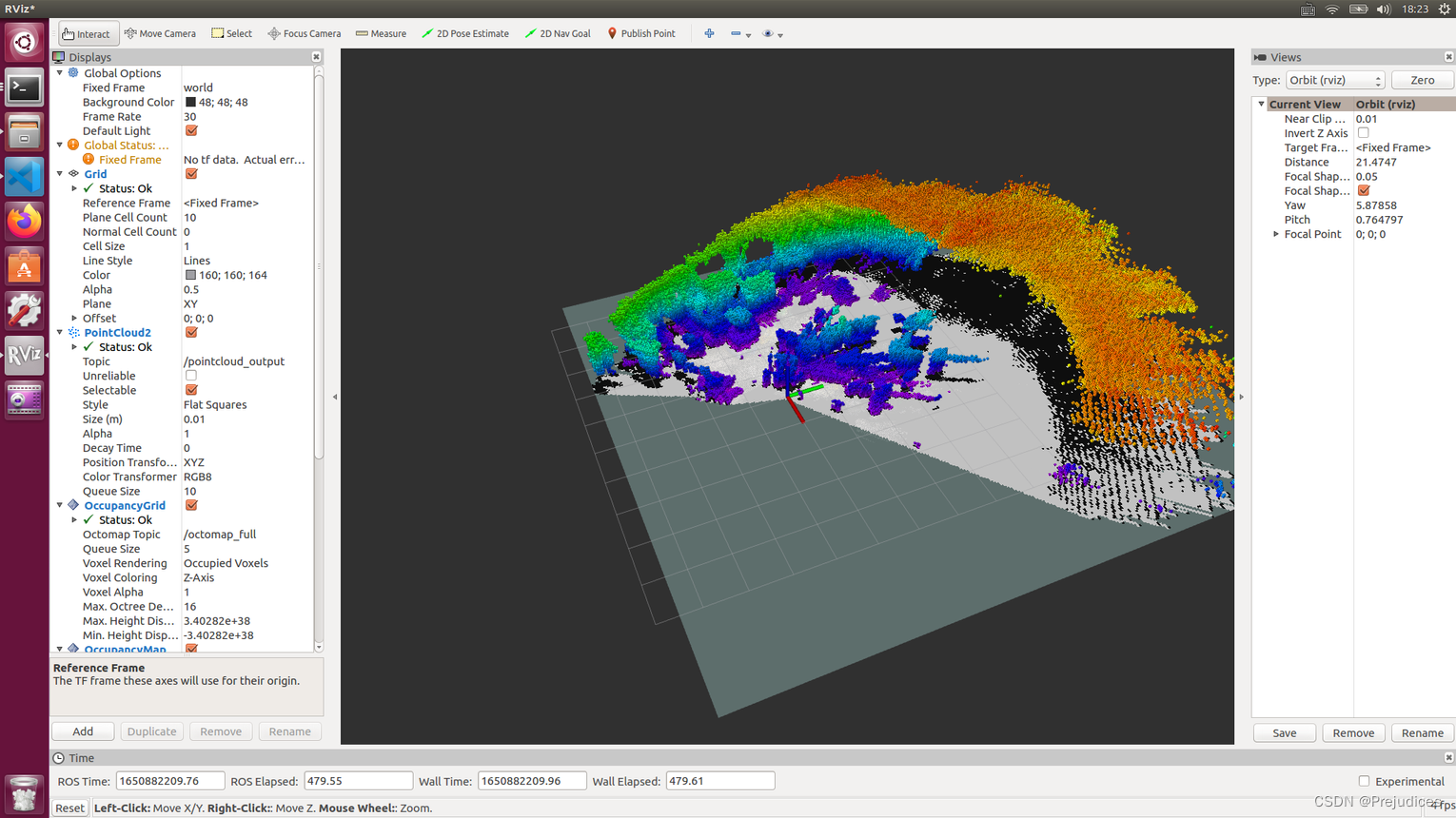
Task: Select 2D Pose Estimate tool
Action: [465, 33]
